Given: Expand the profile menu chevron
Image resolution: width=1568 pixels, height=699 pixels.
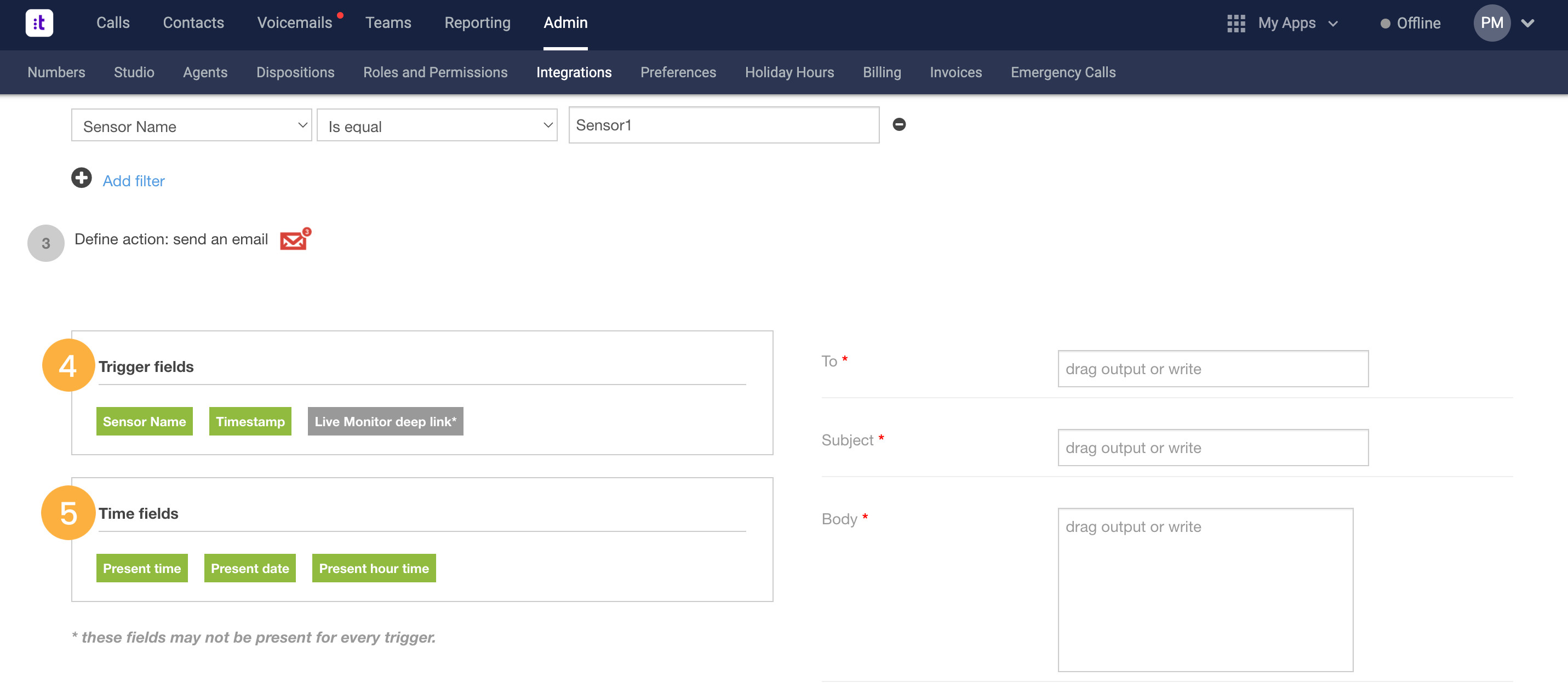Looking at the screenshot, I should pos(1528,23).
